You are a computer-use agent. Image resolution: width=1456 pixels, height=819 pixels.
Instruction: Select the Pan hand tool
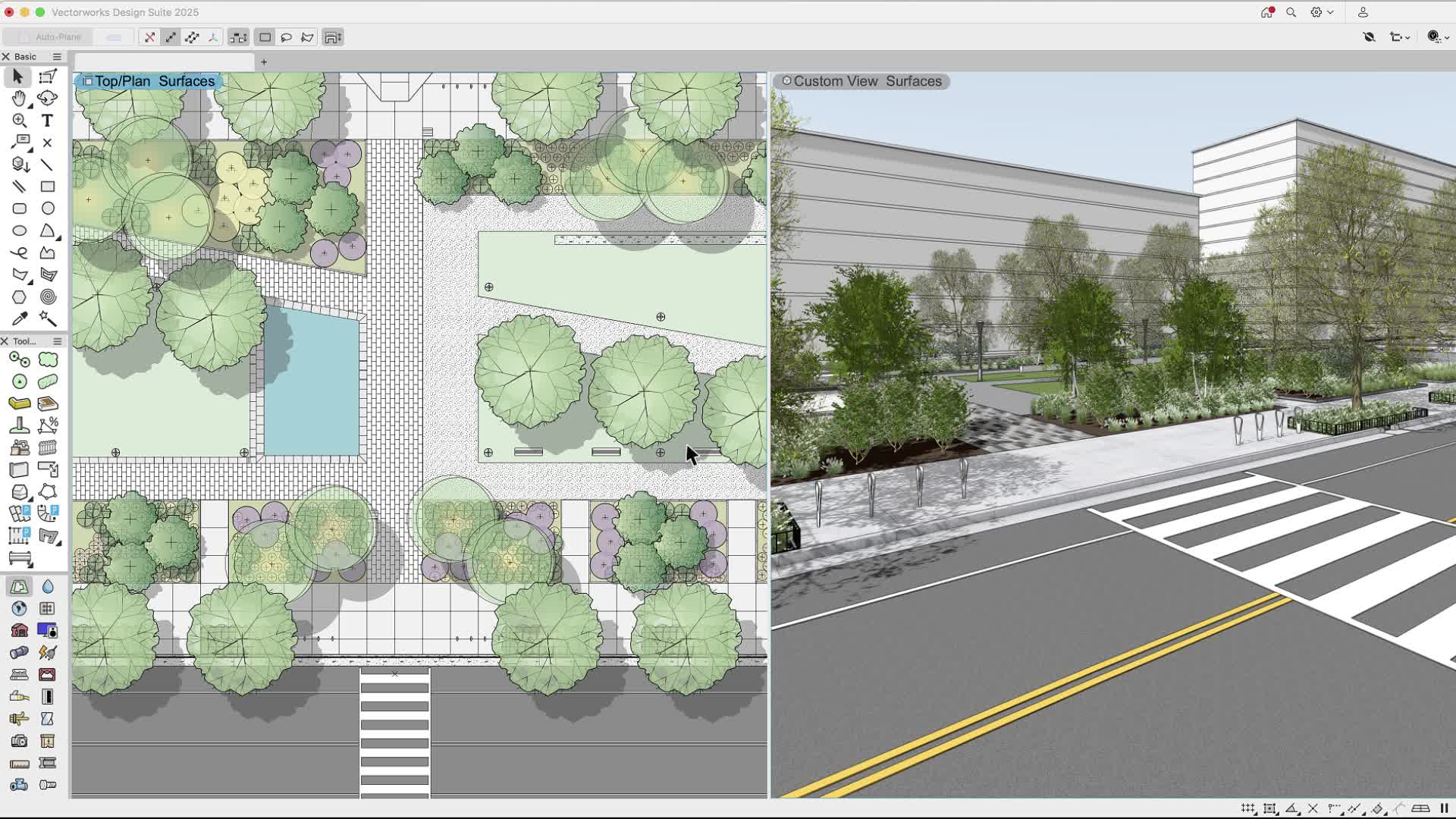click(x=19, y=99)
